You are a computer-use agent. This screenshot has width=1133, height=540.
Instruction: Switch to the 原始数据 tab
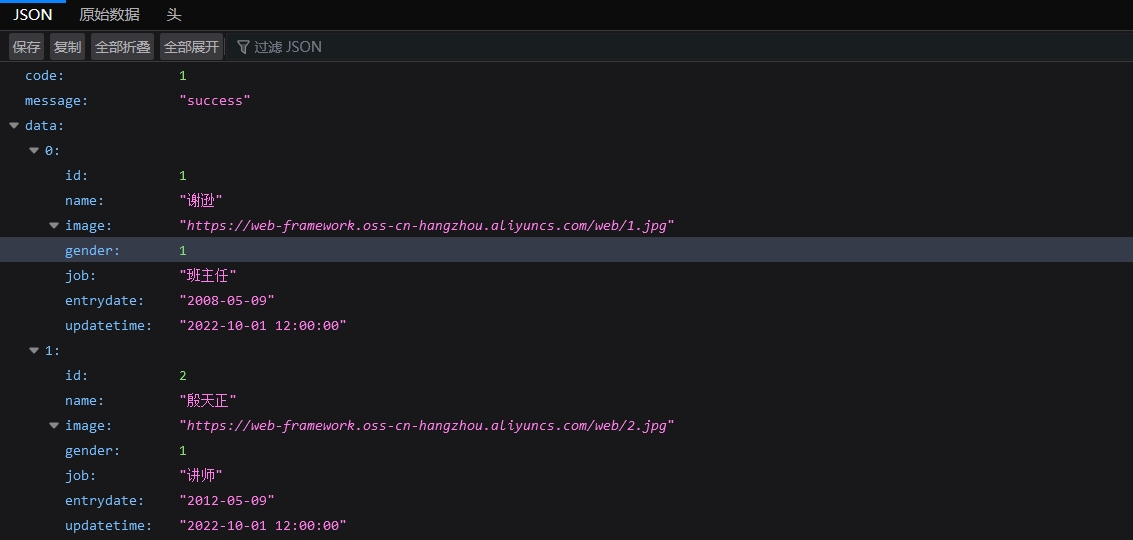[x=109, y=15]
